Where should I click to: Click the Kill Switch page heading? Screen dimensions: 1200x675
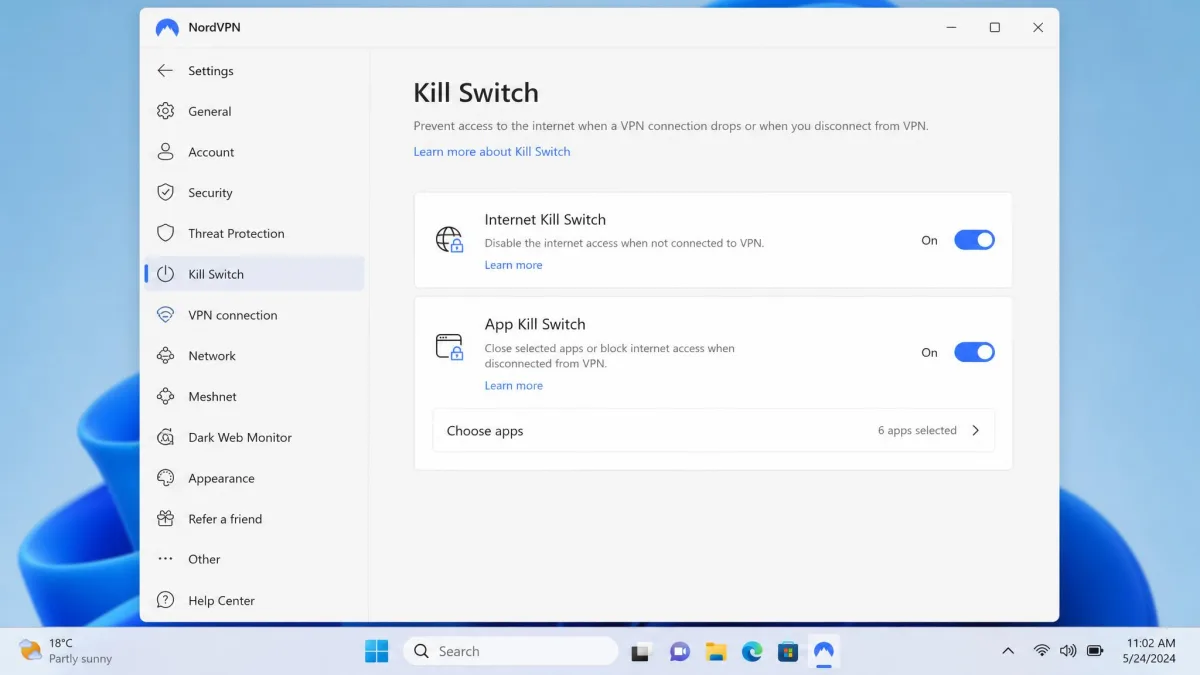(476, 93)
